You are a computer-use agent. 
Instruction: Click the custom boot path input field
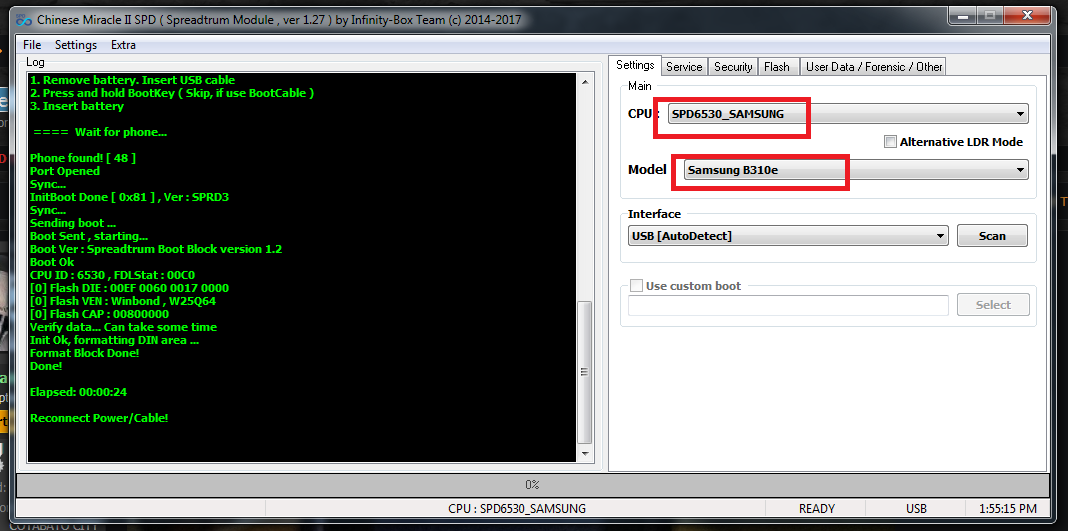tap(788, 305)
